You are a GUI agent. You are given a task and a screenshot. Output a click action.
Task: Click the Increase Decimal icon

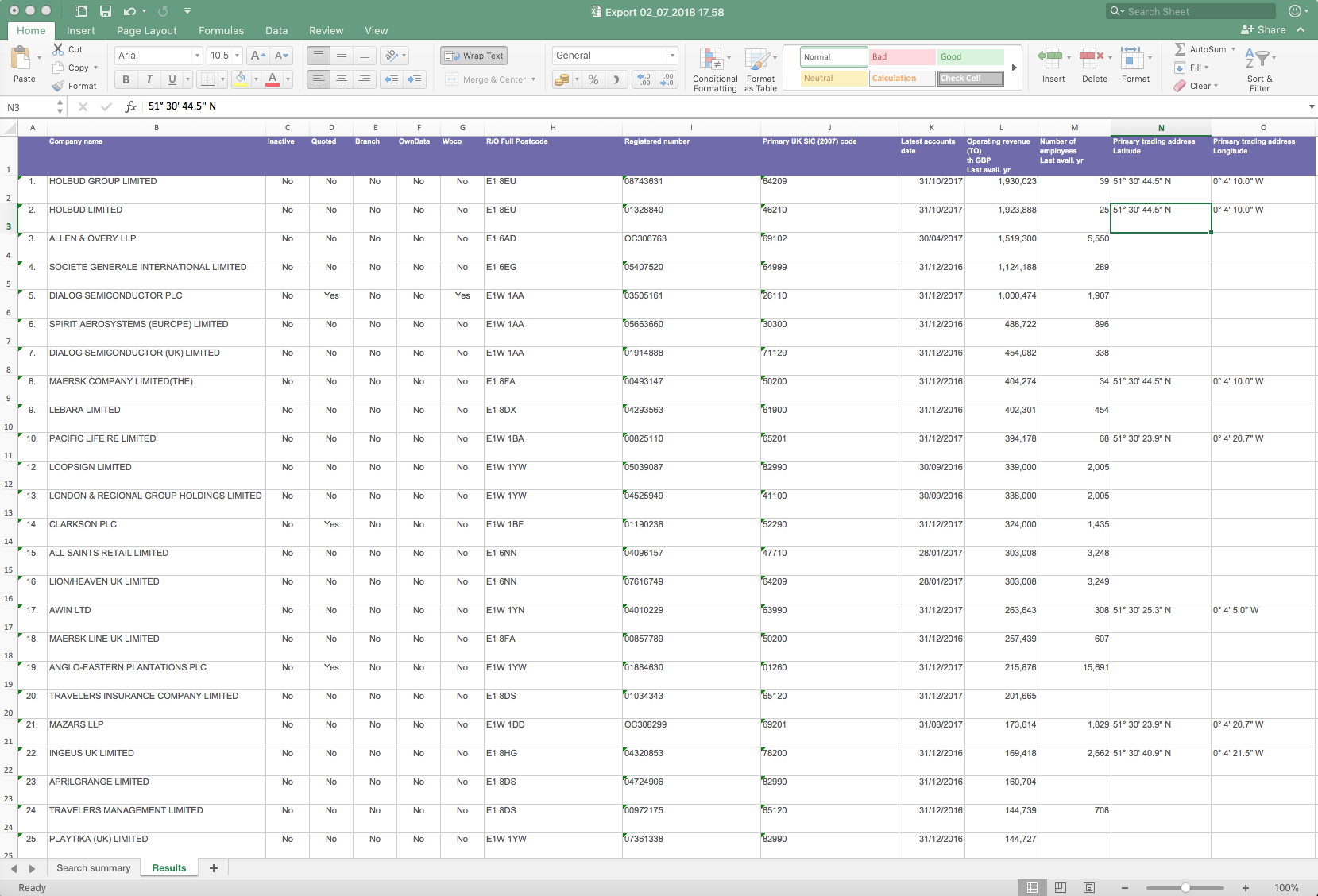644,79
